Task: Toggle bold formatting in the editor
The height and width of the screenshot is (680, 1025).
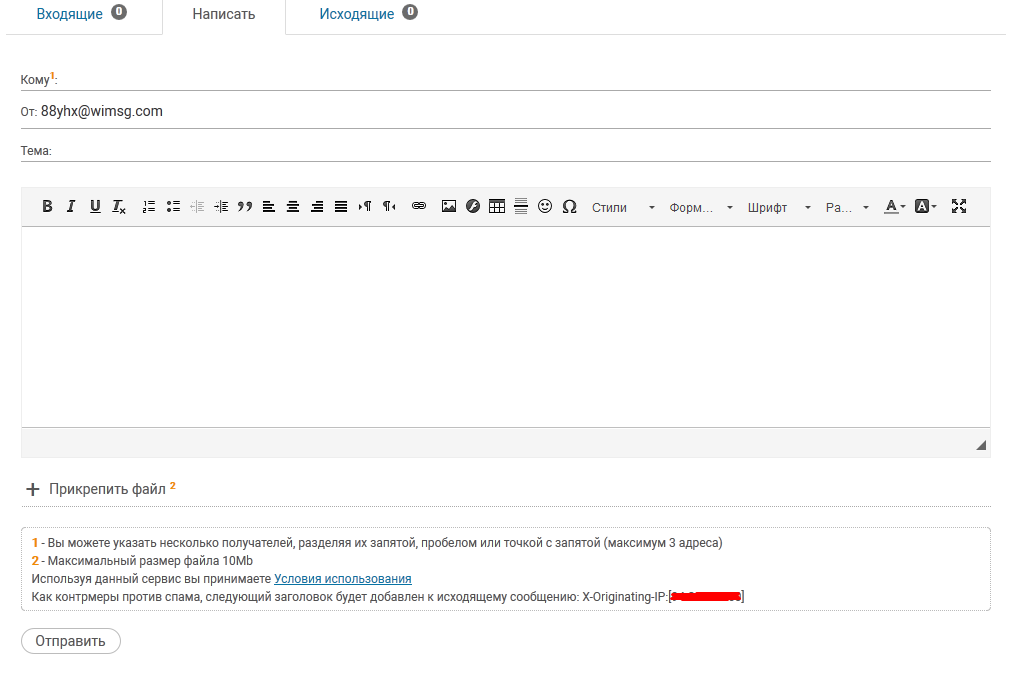Action: point(47,207)
